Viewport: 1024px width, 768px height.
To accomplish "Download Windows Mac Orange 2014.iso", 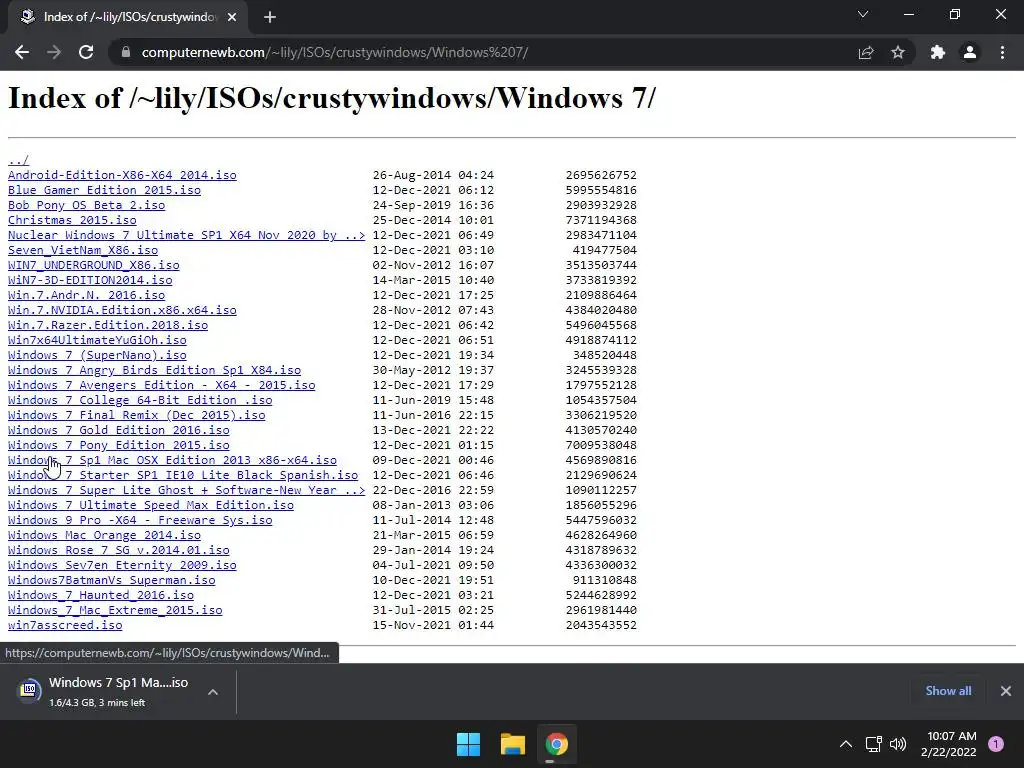I will [104, 536].
